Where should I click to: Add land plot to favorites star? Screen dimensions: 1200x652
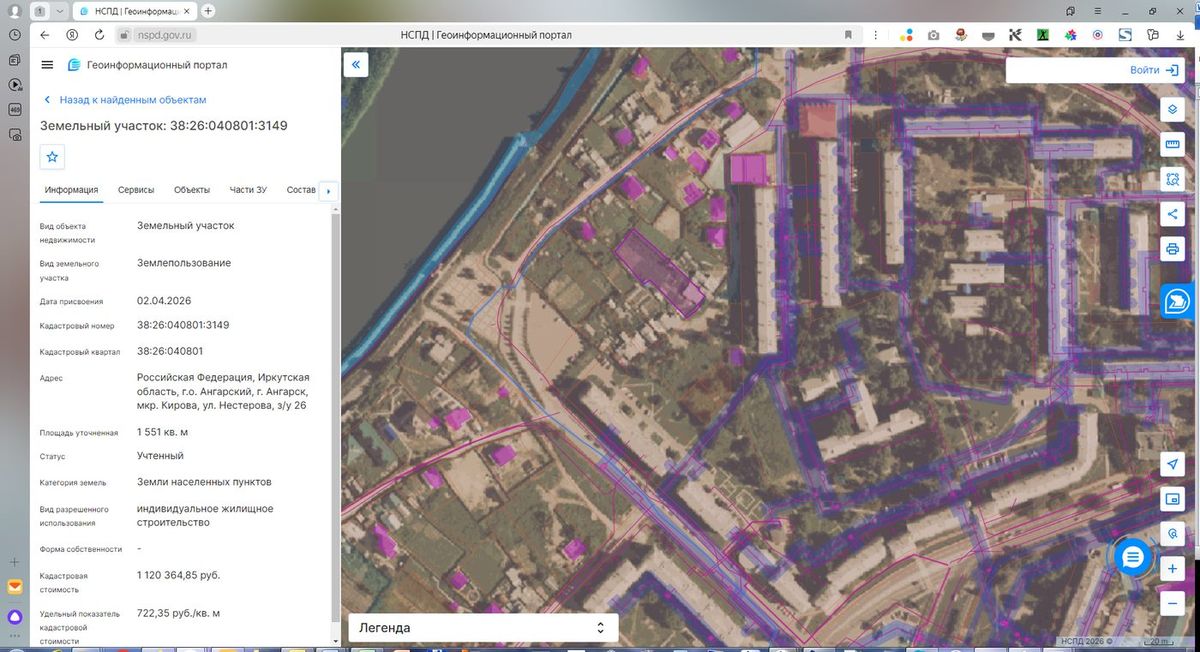[x=53, y=157]
